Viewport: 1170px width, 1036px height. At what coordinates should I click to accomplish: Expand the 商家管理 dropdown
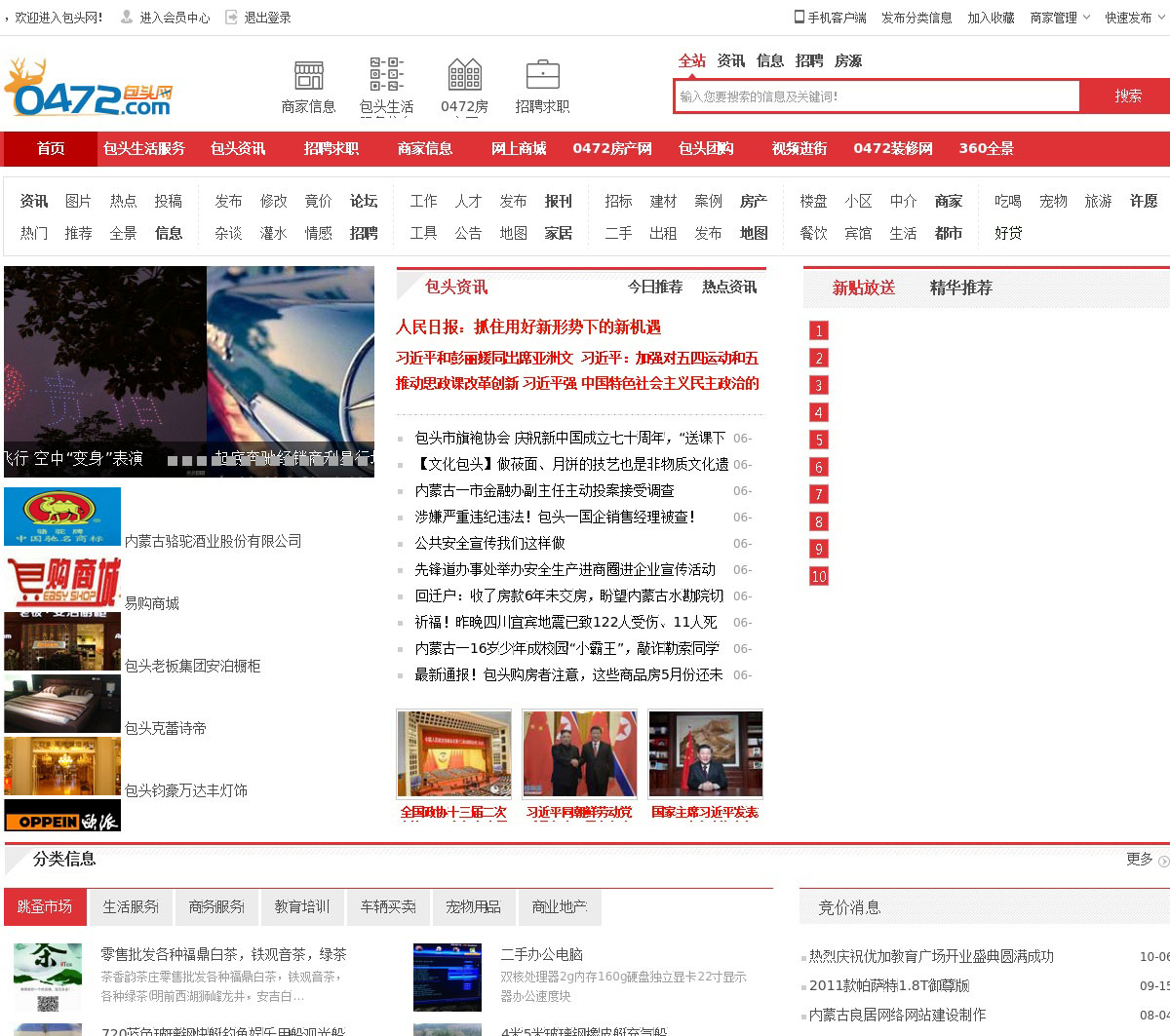(x=1060, y=18)
